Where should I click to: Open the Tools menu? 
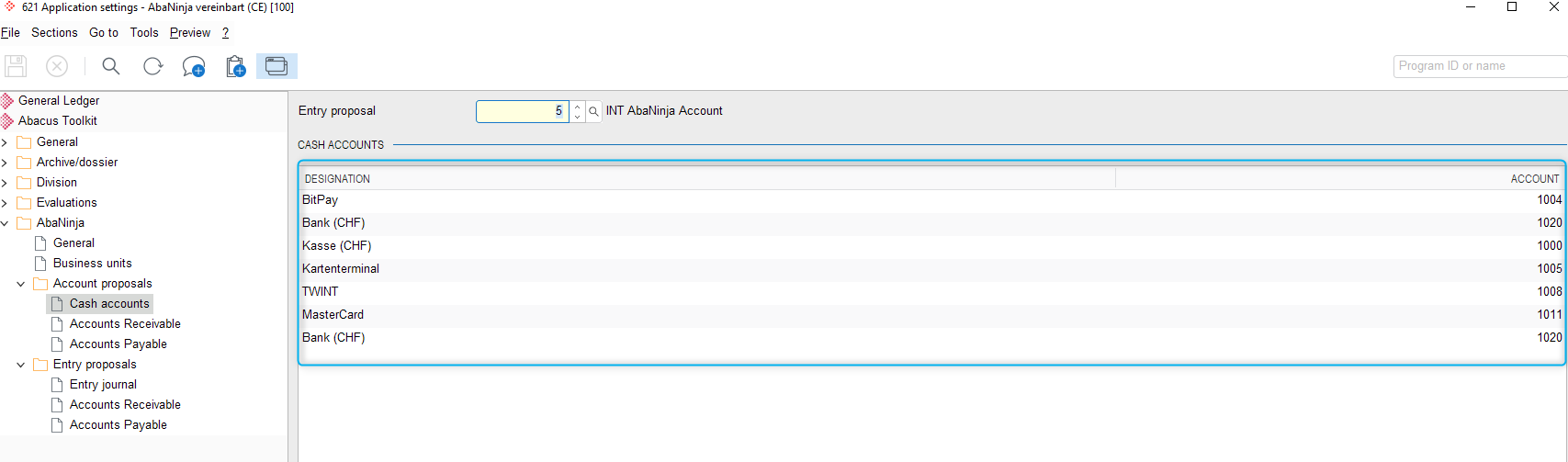point(144,32)
